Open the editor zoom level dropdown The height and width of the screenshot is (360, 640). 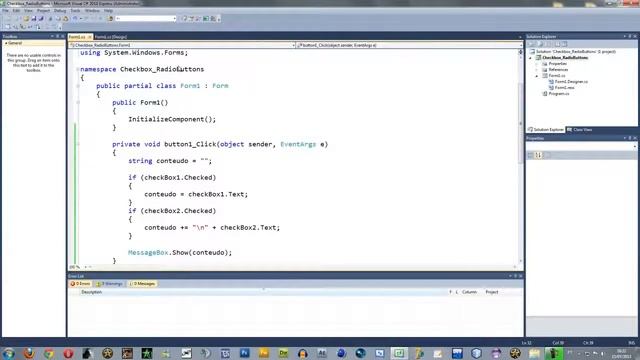pos(86,267)
